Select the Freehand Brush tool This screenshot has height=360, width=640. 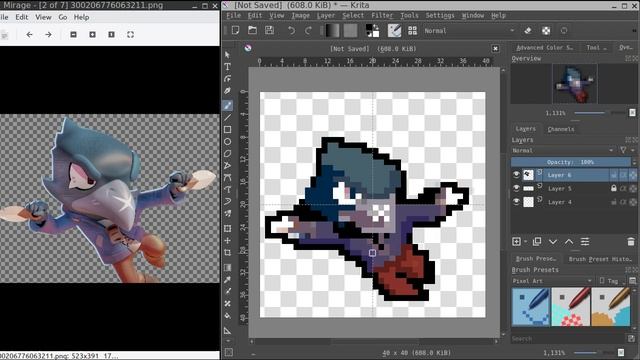[227, 105]
